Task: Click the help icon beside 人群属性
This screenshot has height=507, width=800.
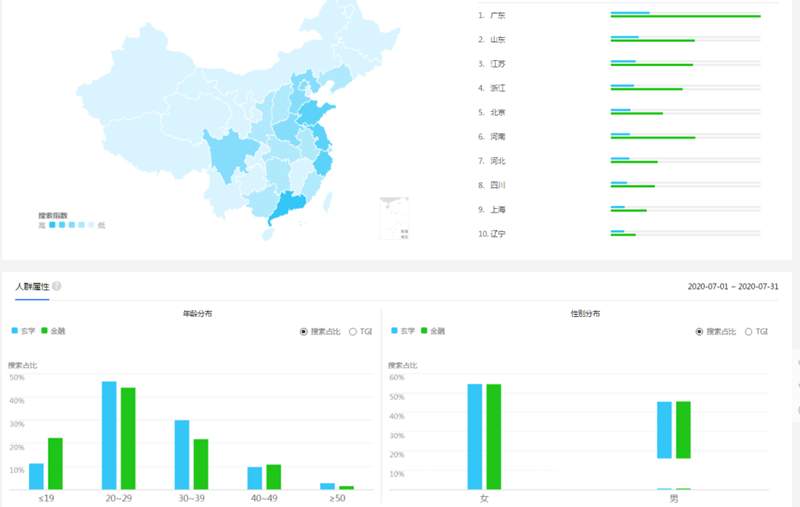Action: [57, 287]
